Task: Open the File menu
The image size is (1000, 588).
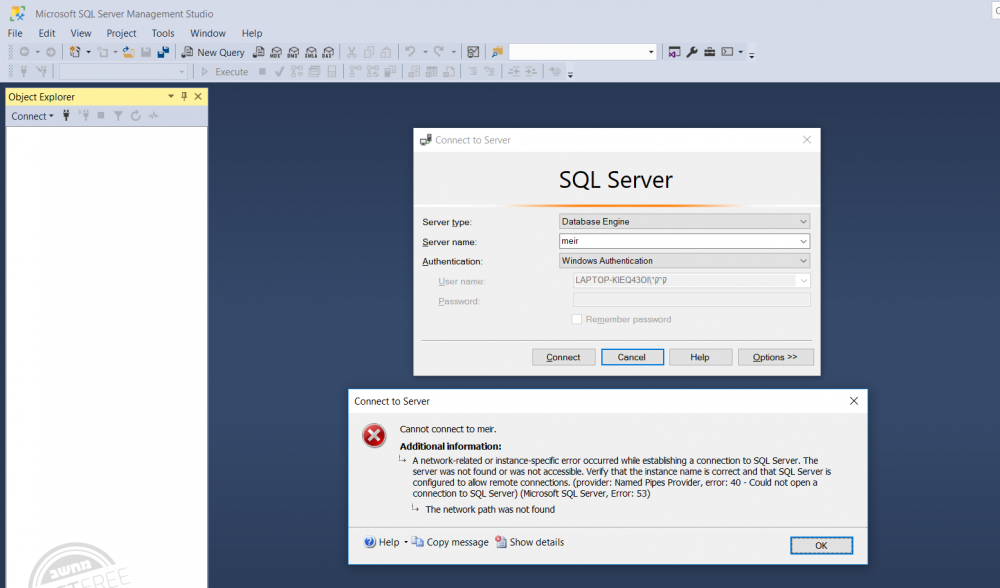Action: (x=15, y=33)
